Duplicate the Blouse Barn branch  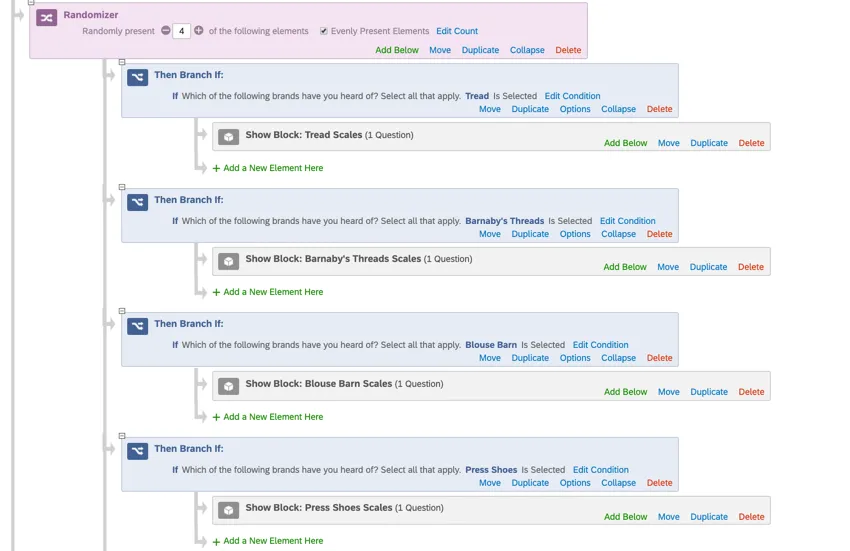[x=530, y=358]
